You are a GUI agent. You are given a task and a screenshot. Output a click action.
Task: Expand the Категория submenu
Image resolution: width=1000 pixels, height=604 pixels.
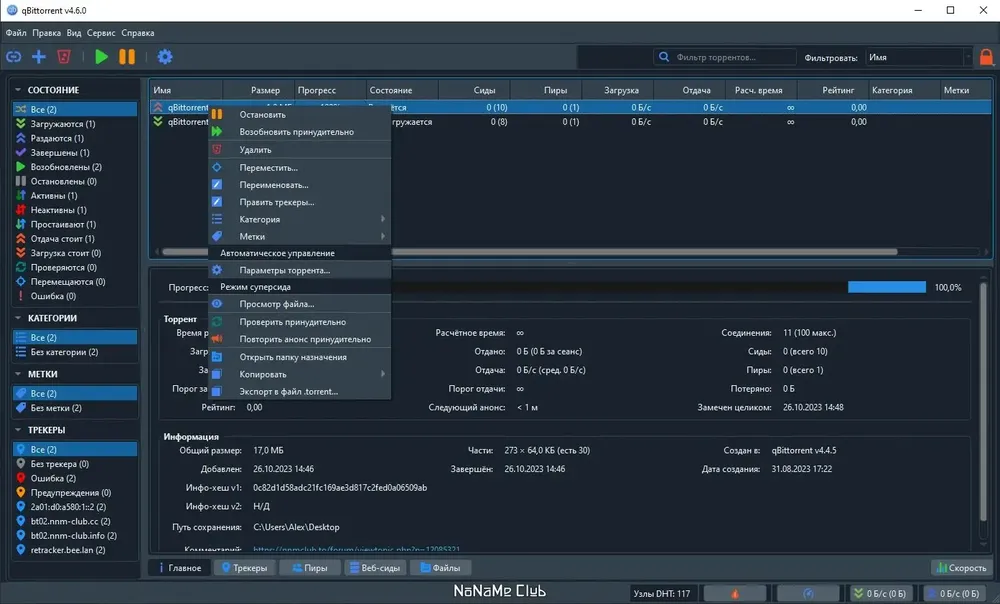[x=300, y=219]
